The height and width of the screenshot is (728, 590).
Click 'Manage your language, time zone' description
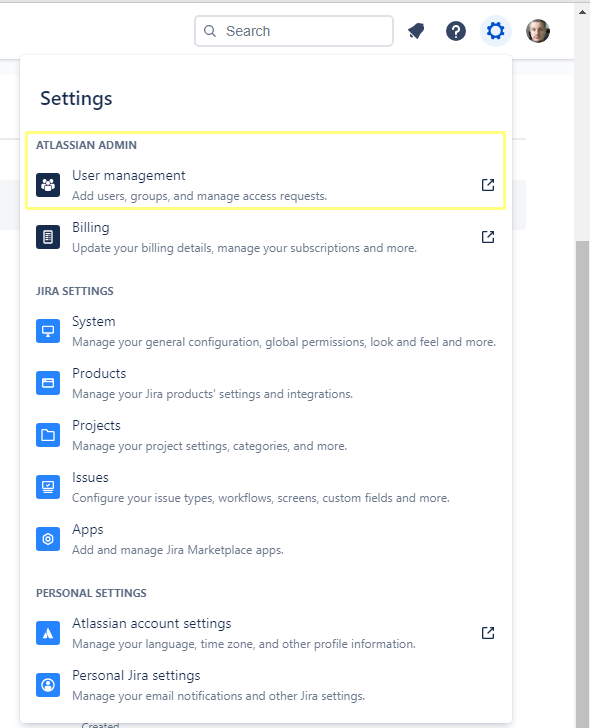pyautogui.click(x=244, y=644)
